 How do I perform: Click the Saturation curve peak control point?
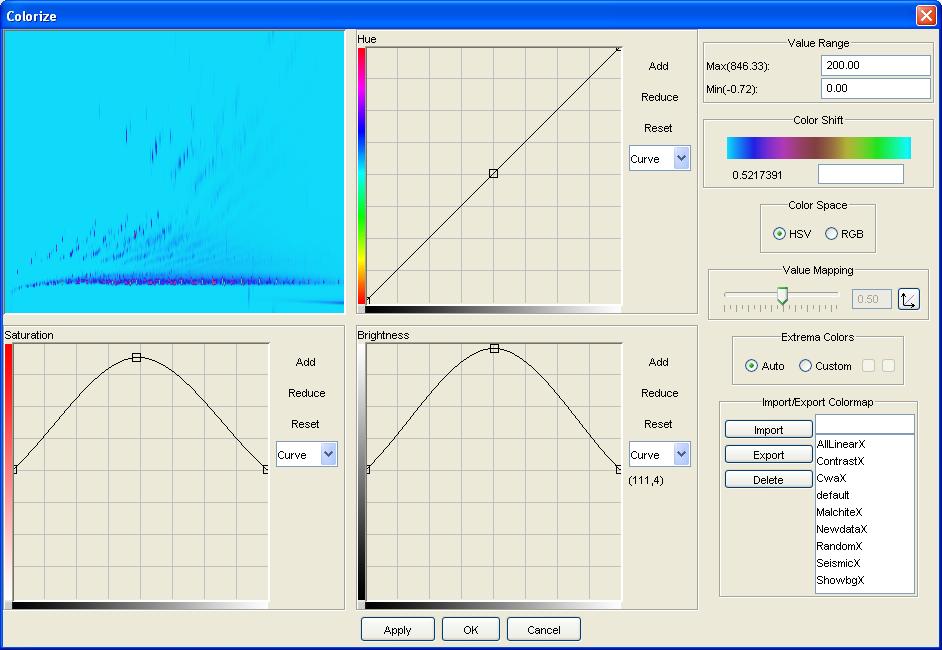[x=137, y=357]
